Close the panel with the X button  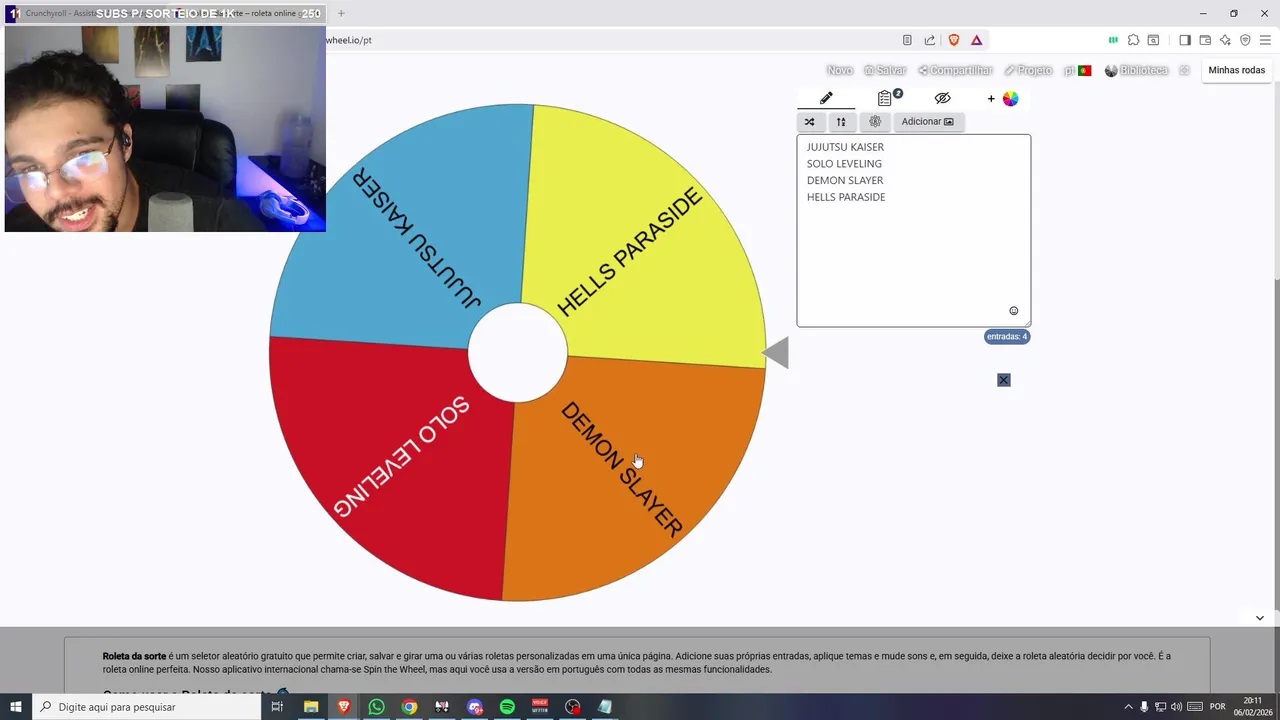click(x=1004, y=380)
